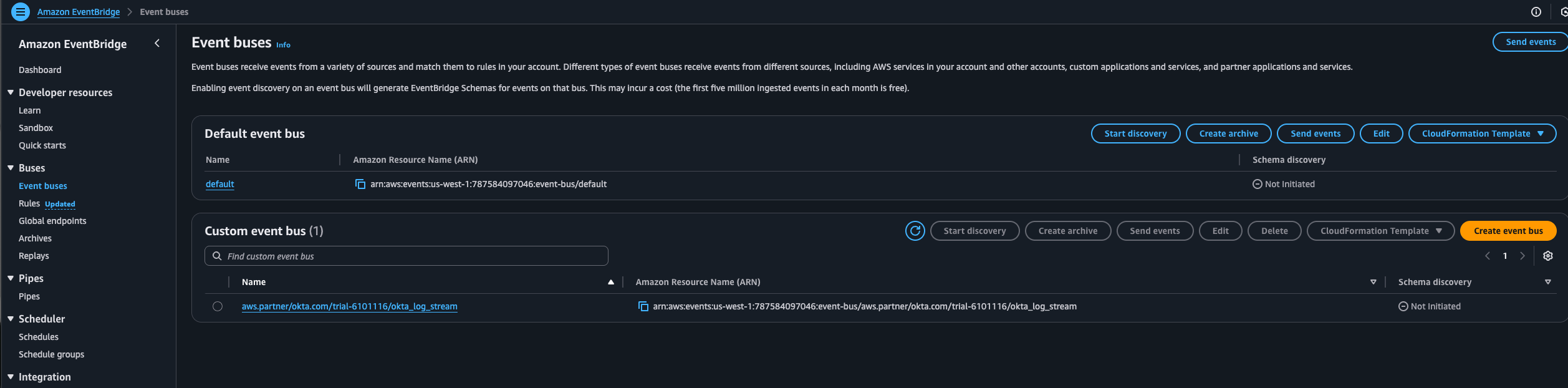Sort custom buses by Name column arrow

(x=611, y=282)
